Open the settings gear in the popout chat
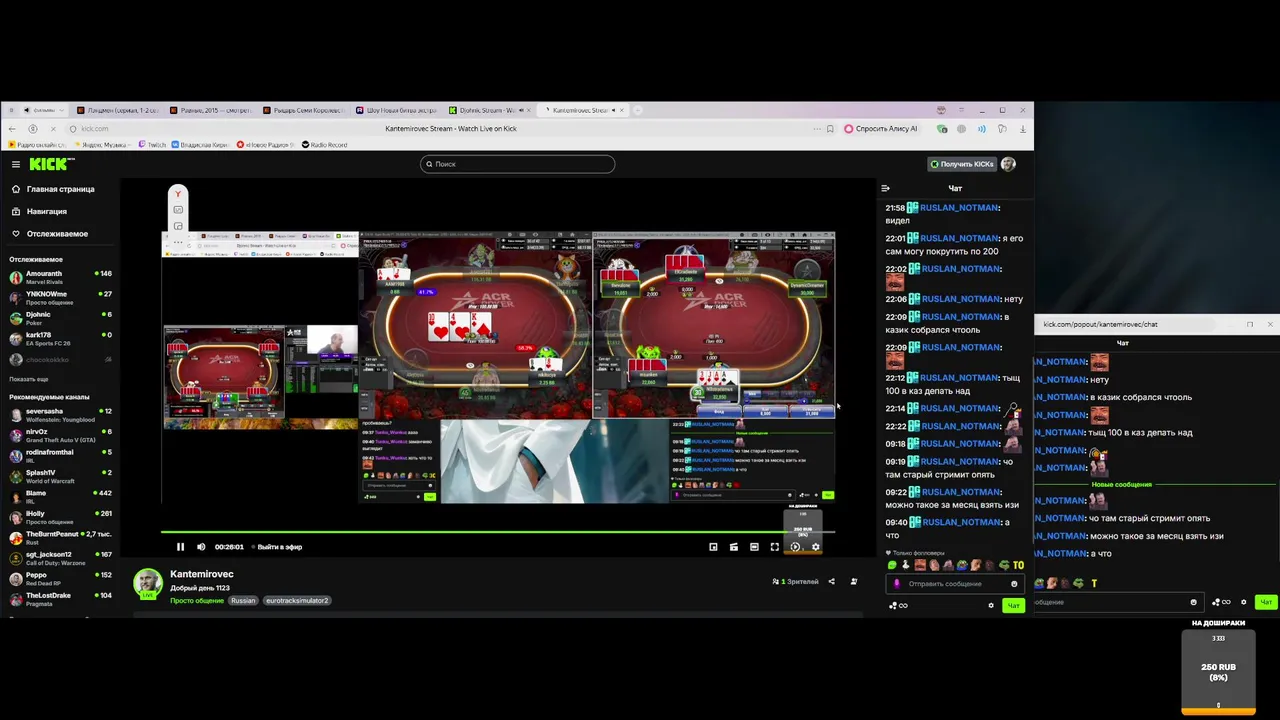 (1243, 602)
